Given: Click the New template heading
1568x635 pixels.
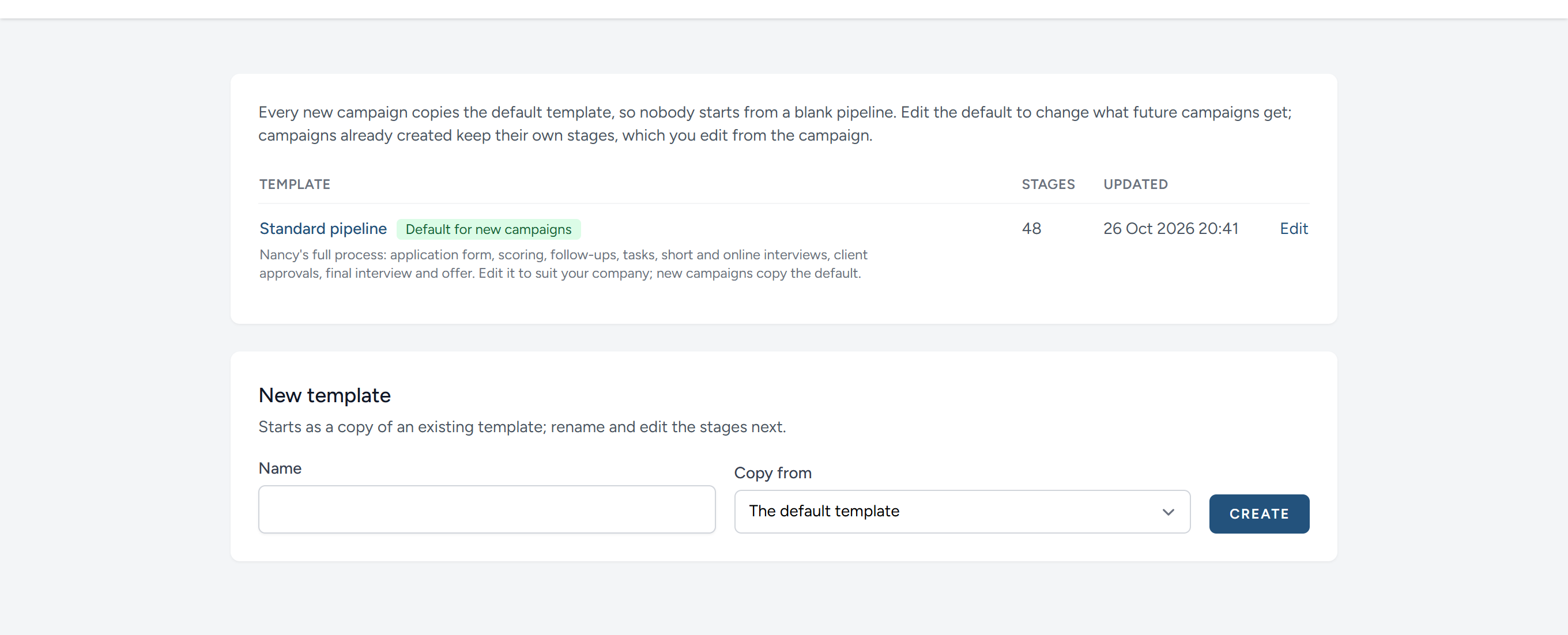Looking at the screenshot, I should point(325,395).
